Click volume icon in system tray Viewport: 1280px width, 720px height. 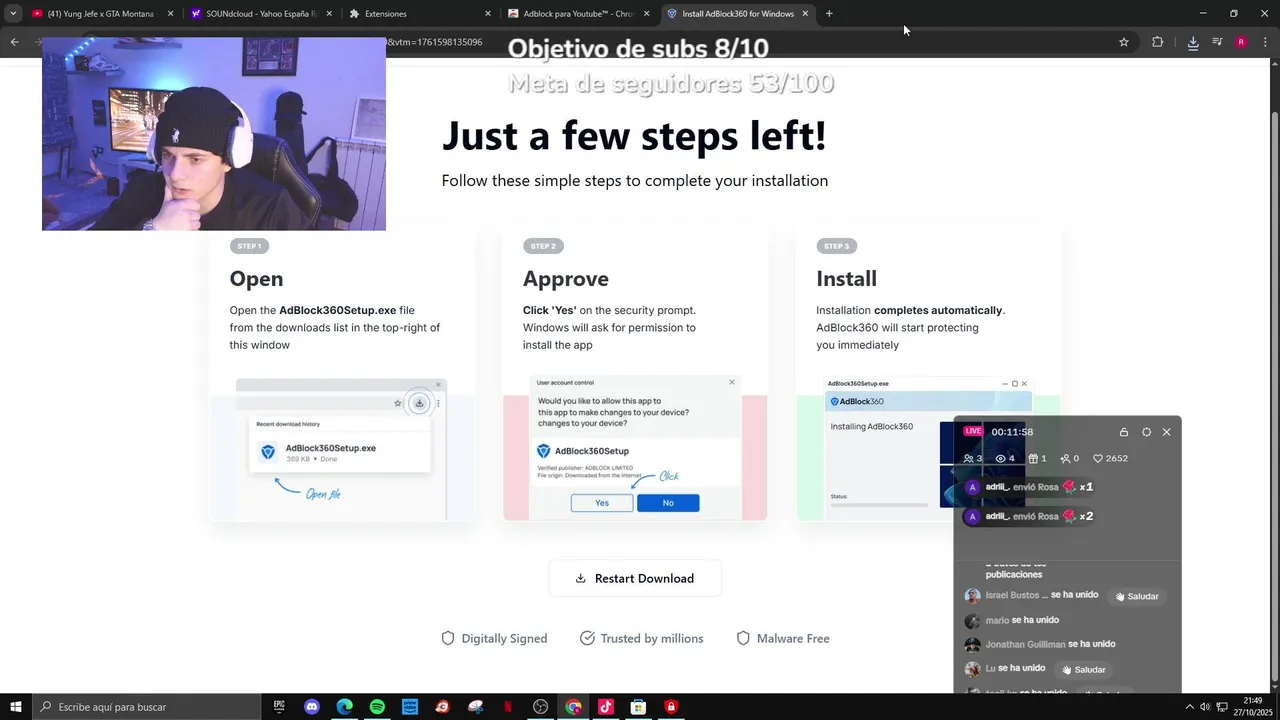pyautogui.click(x=1205, y=707)
